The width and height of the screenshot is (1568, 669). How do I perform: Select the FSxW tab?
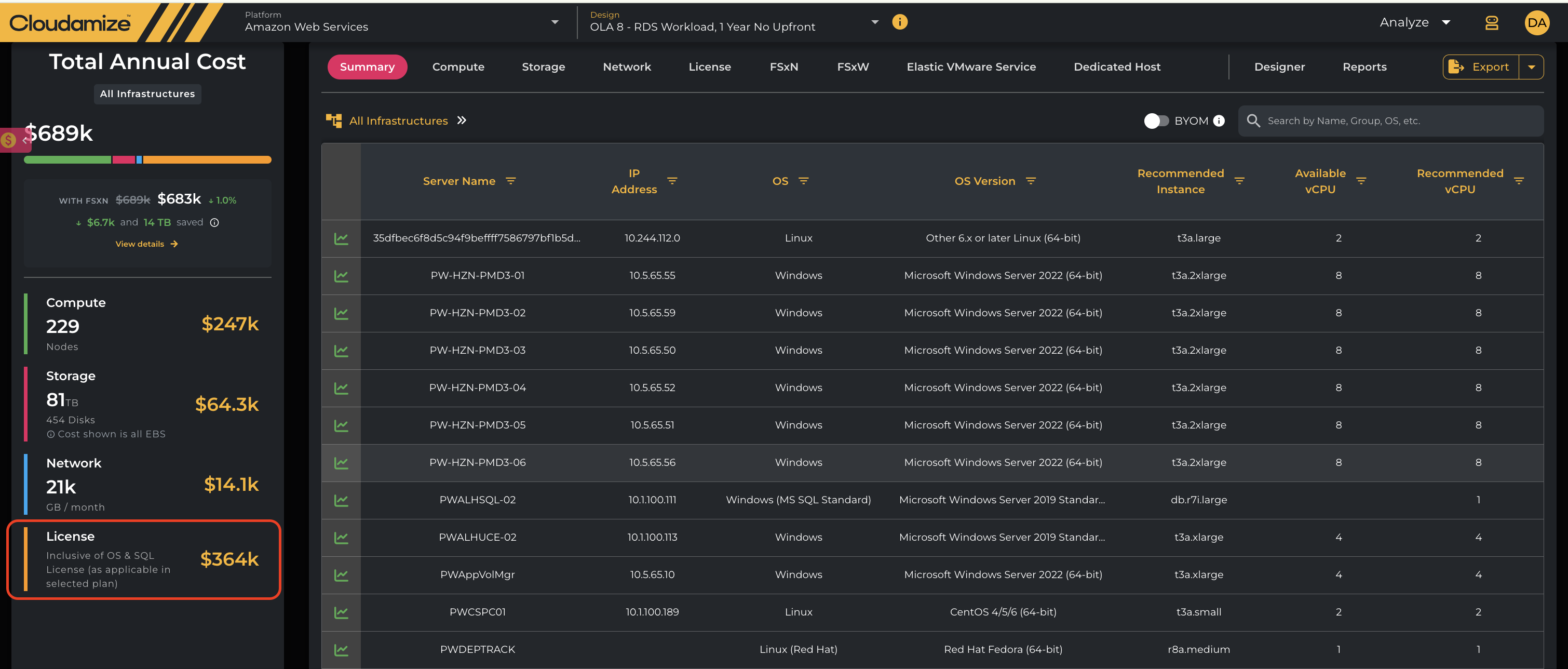pos(852,67)
